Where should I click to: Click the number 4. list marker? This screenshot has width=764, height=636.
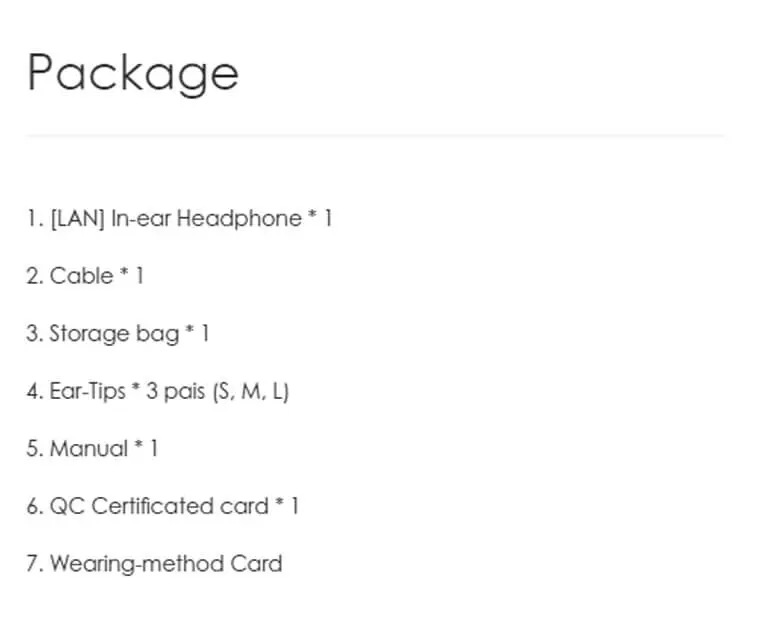point(36,391)
